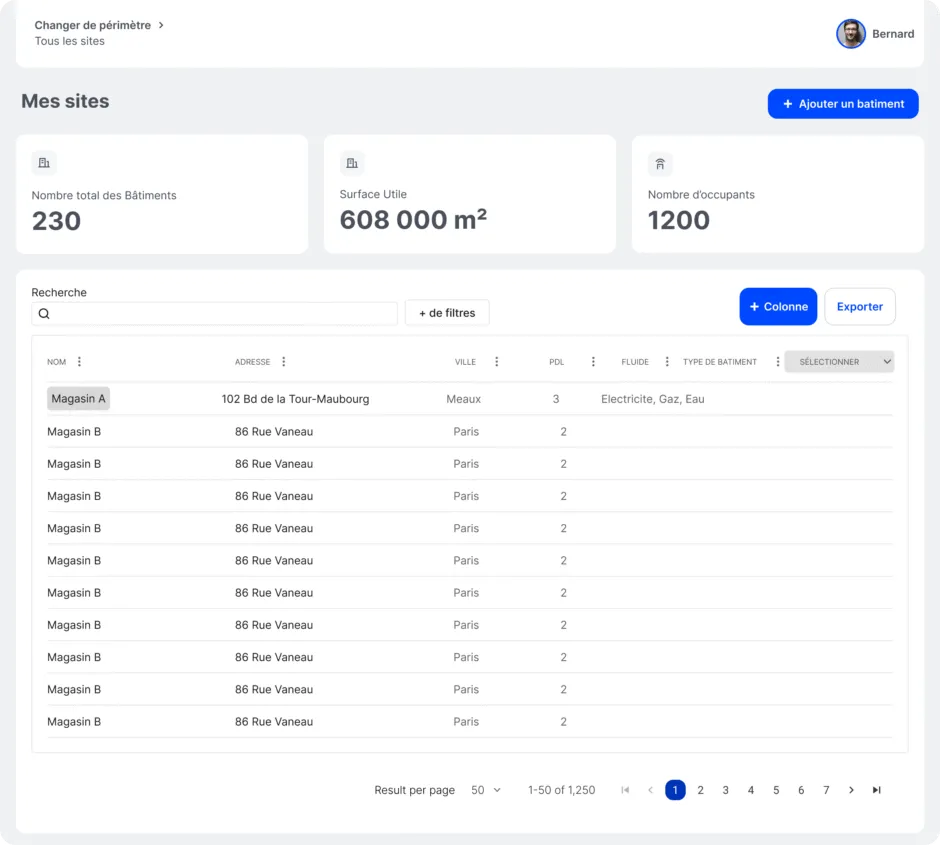
Task: Open the NOM column options menu
Action: pyautogui.click(x=80, y=362)
